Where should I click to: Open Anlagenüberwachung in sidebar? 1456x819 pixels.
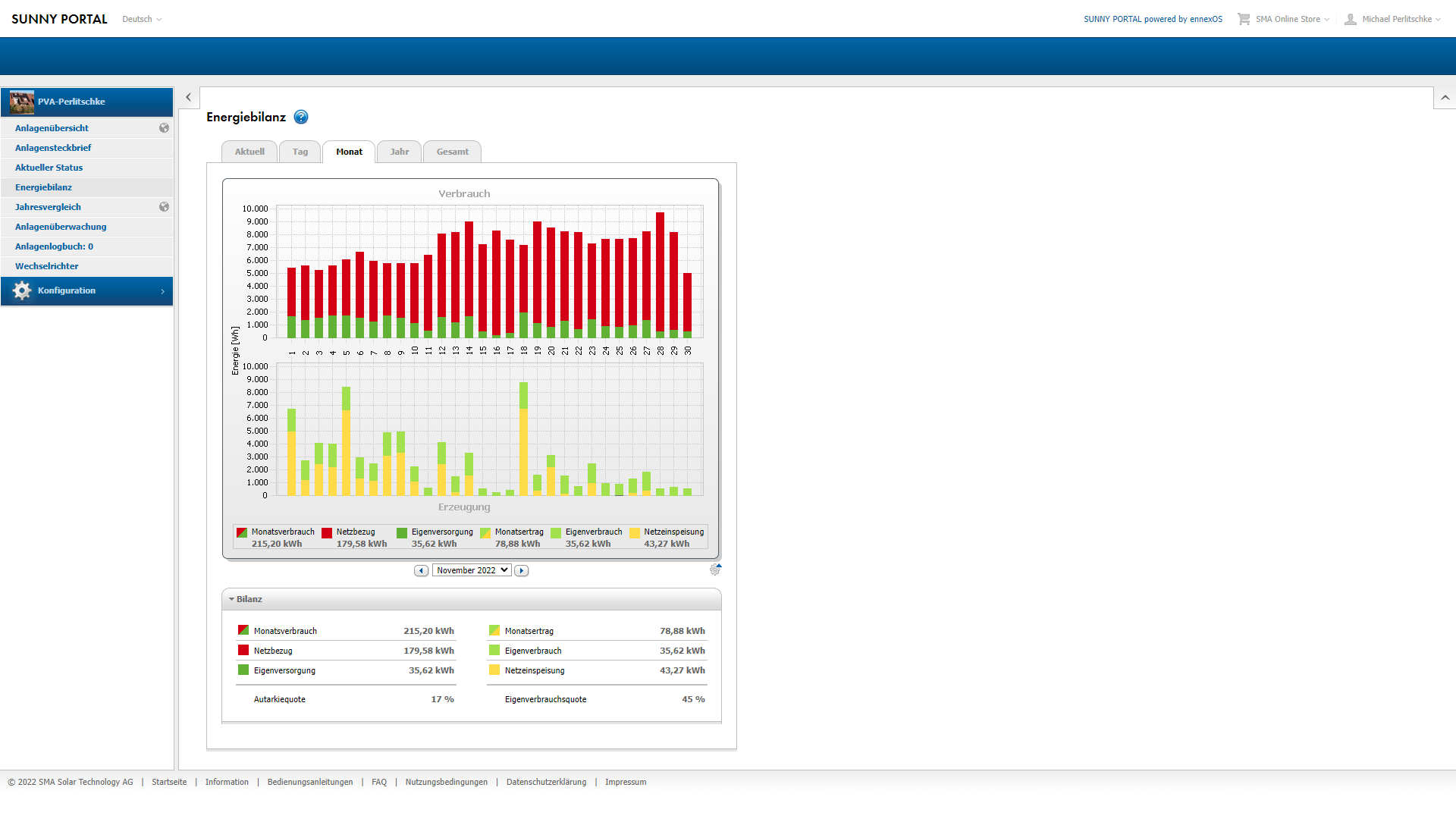(61, 227)
